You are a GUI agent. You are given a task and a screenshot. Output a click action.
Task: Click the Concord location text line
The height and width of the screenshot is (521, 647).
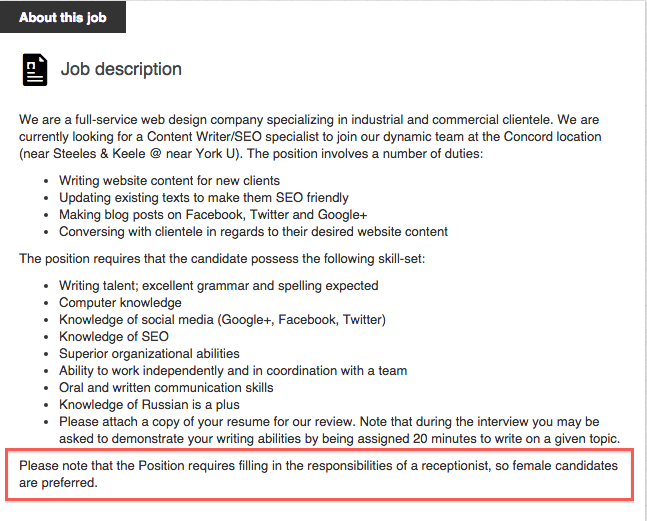(x=310, y=137)
